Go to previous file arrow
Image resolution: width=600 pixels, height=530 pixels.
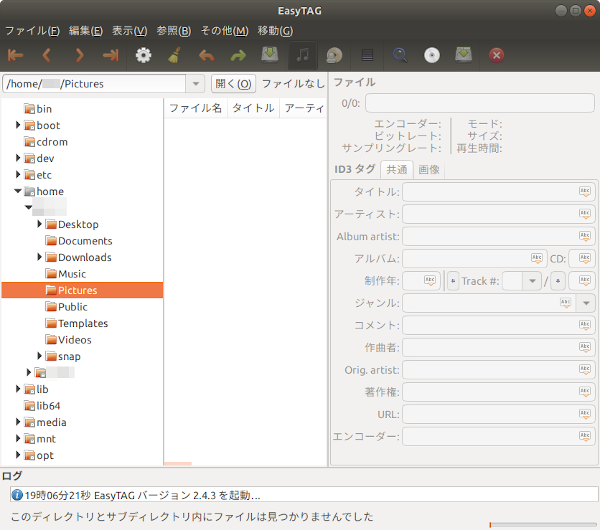pyautogui.click(x=47, y=55)
